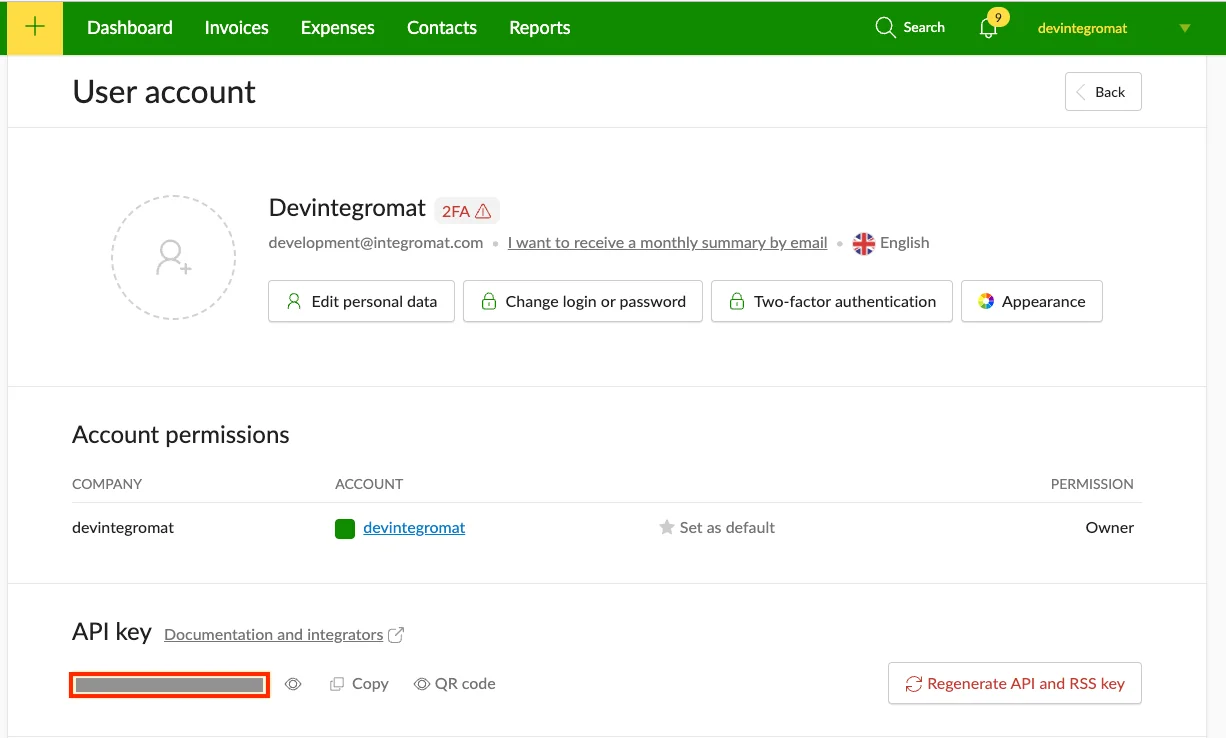Click the external link icon beside Documentation
The height and width of the screenshot is (738, 1226).
point(396,635)
